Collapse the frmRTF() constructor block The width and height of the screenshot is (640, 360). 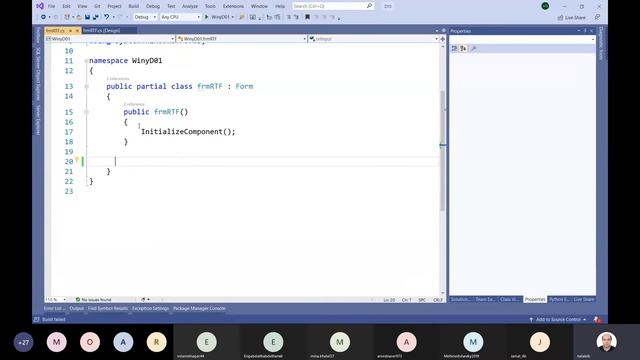[x=86, y=112]
